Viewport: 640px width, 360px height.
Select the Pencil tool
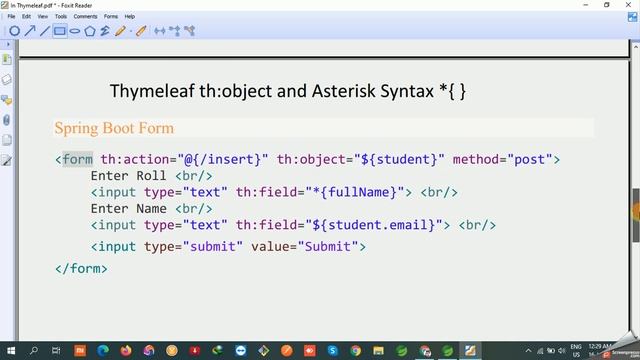click(120, 31)
